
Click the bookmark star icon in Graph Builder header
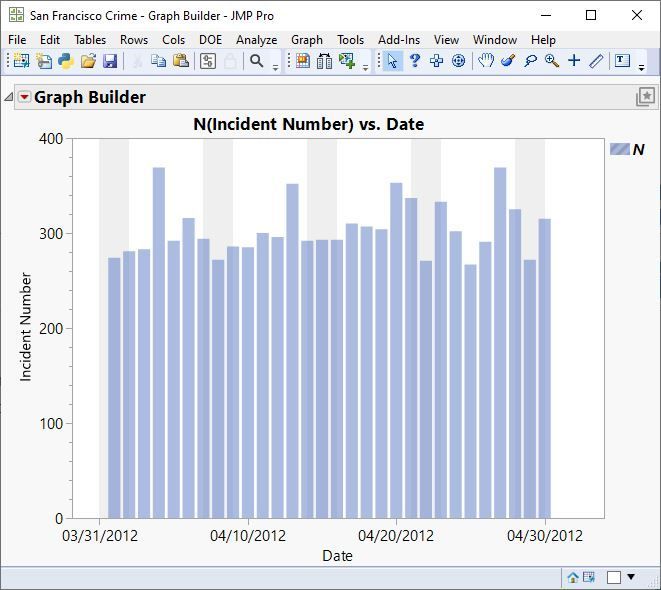coord(645,97)
